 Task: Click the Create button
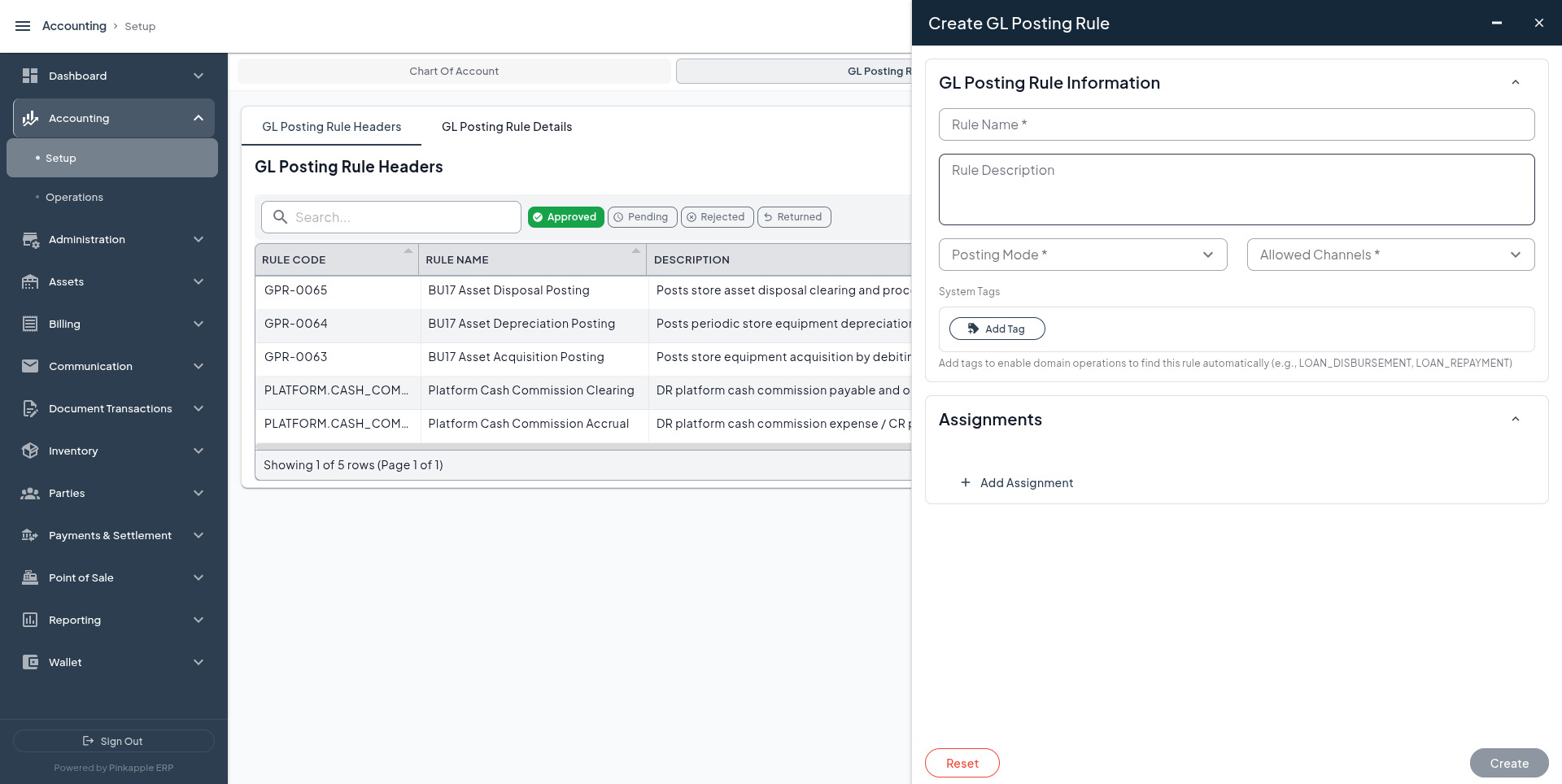pyautogui.click(x=1508, y=763)
